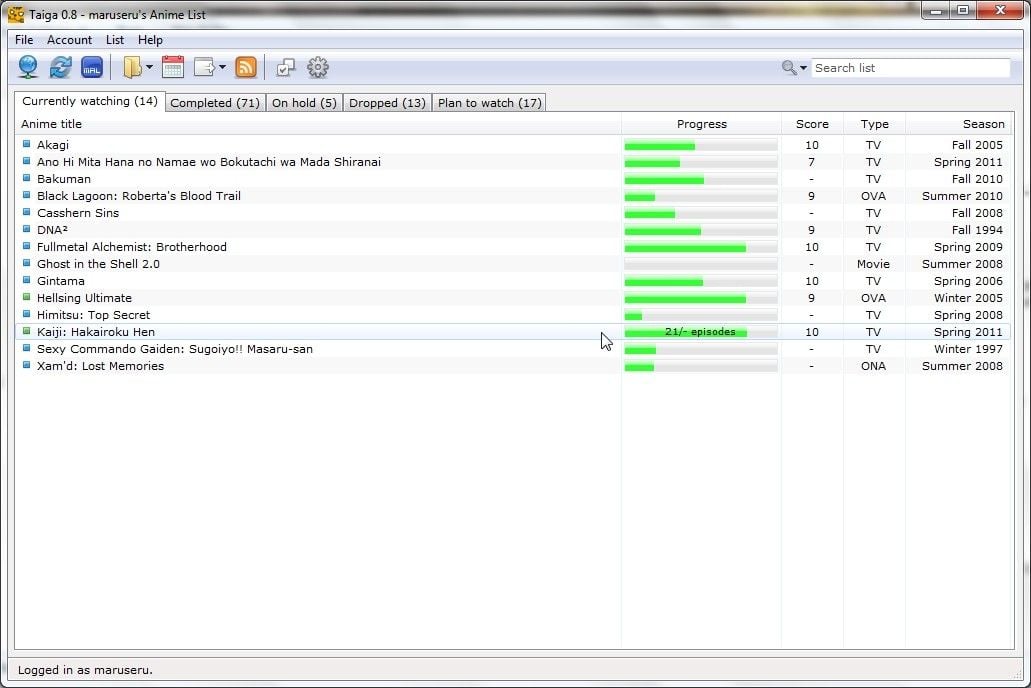Viewport: 1031px width, 688px height.
Task: Switch to the Plan to watch (17) tab
Action: coord(490,103)
